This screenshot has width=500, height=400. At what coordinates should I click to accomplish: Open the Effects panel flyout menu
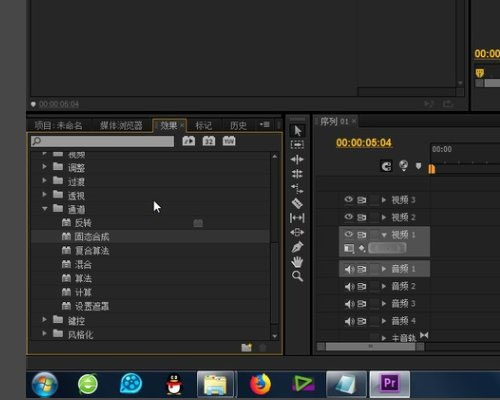[x=265, y=125]
